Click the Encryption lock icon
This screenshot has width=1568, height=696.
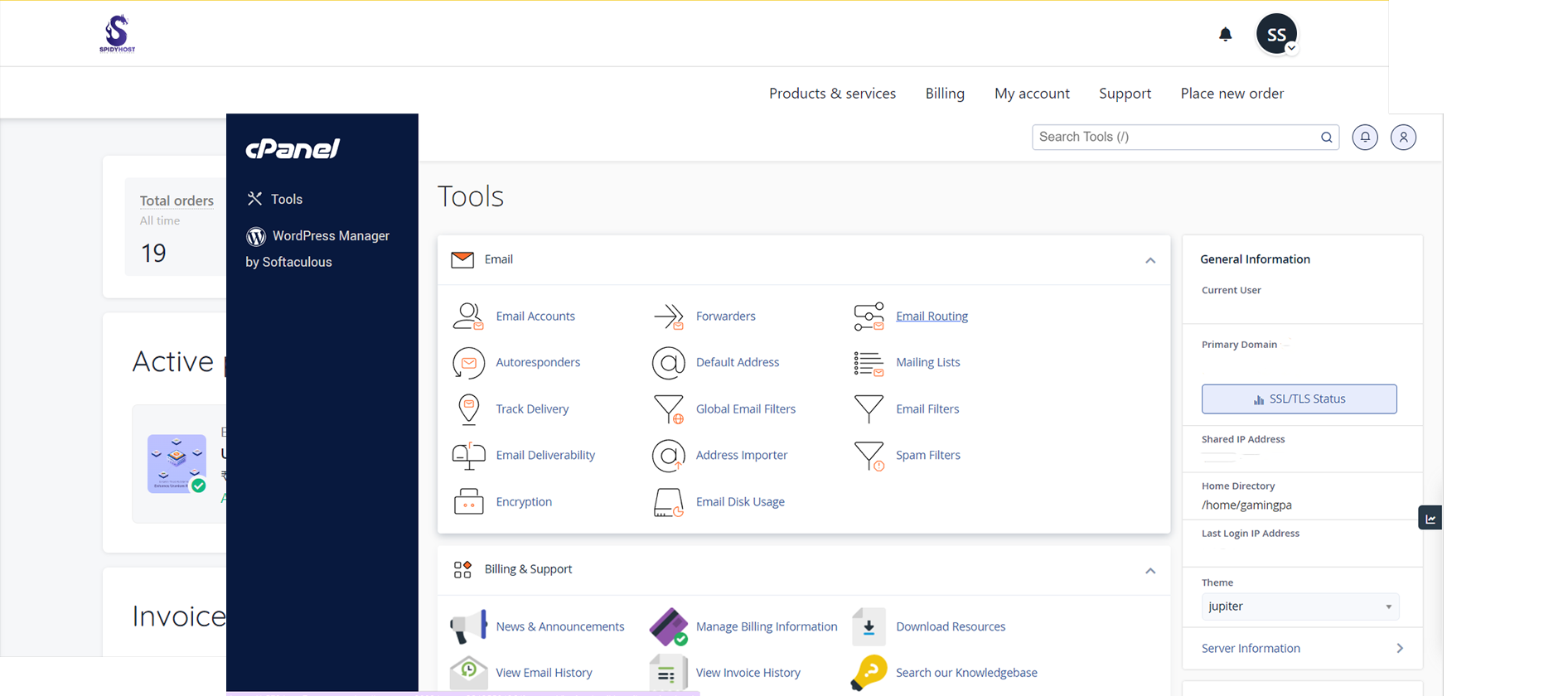pyautogui.click(x=468, y=502)
